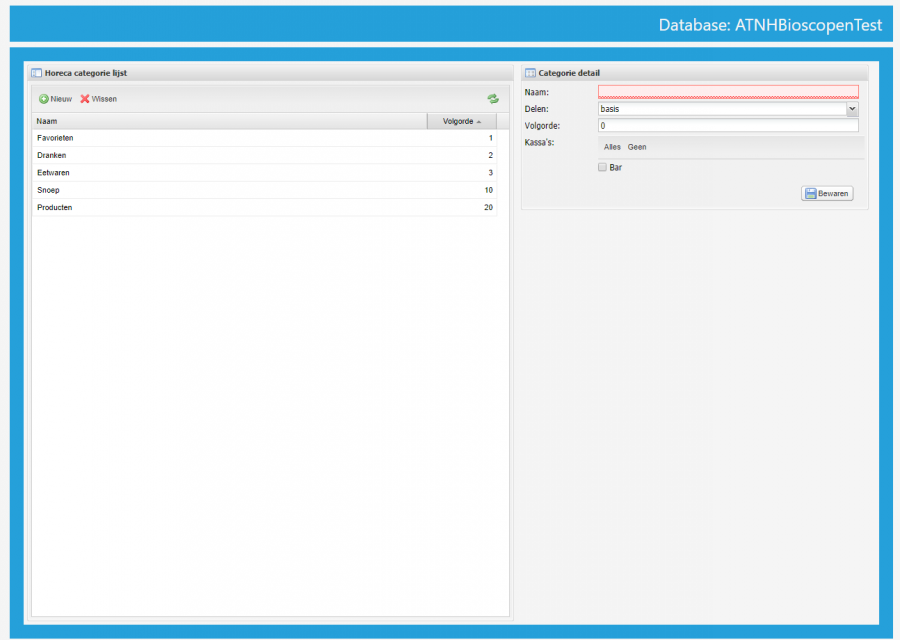900x640 pixels.
Task: Sort by the Naam column header
Action: pos(230,121)
